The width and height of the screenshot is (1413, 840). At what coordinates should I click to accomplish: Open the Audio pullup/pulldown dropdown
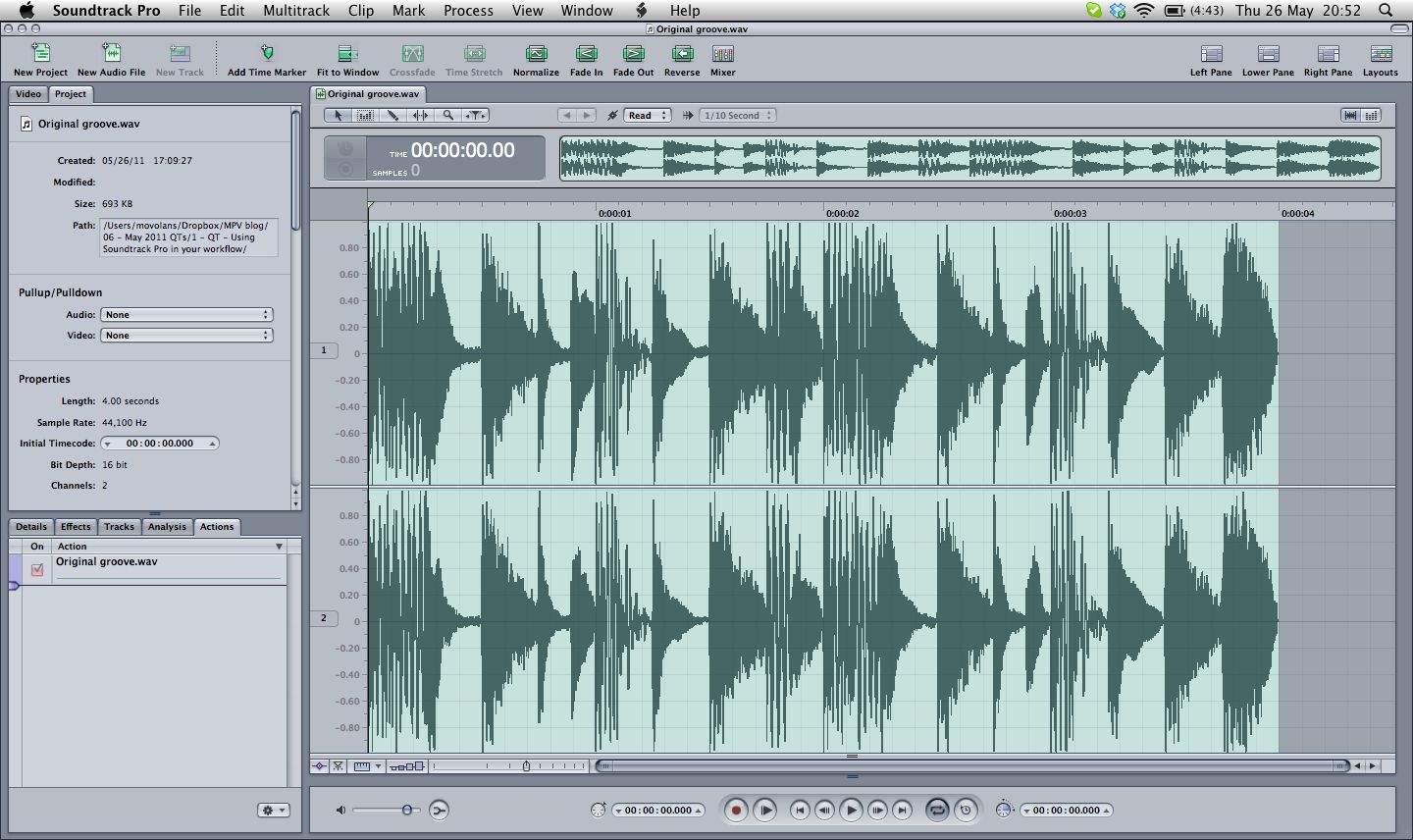point(186,315)
